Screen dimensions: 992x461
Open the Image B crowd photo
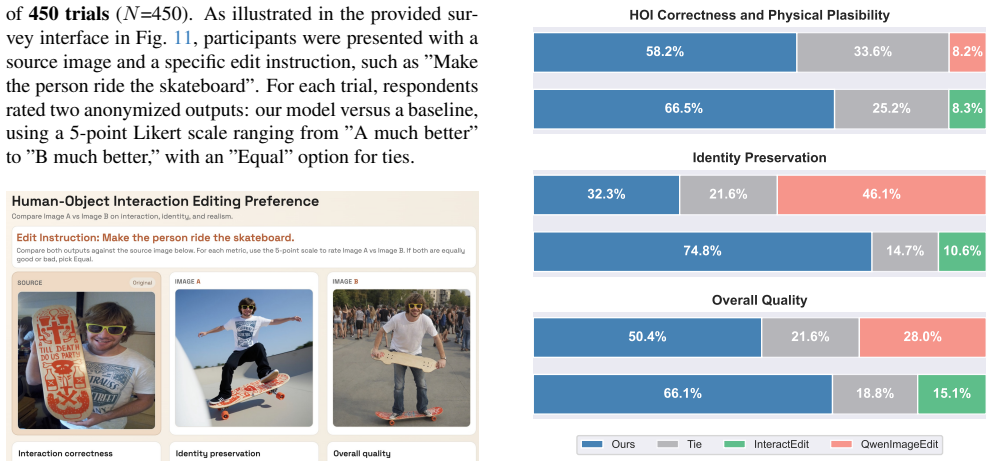tap(402, 358)
